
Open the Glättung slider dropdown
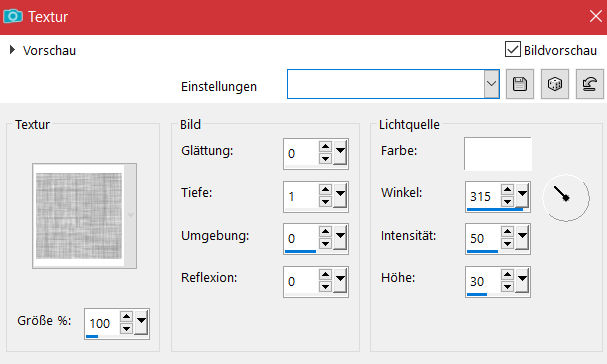340,152
